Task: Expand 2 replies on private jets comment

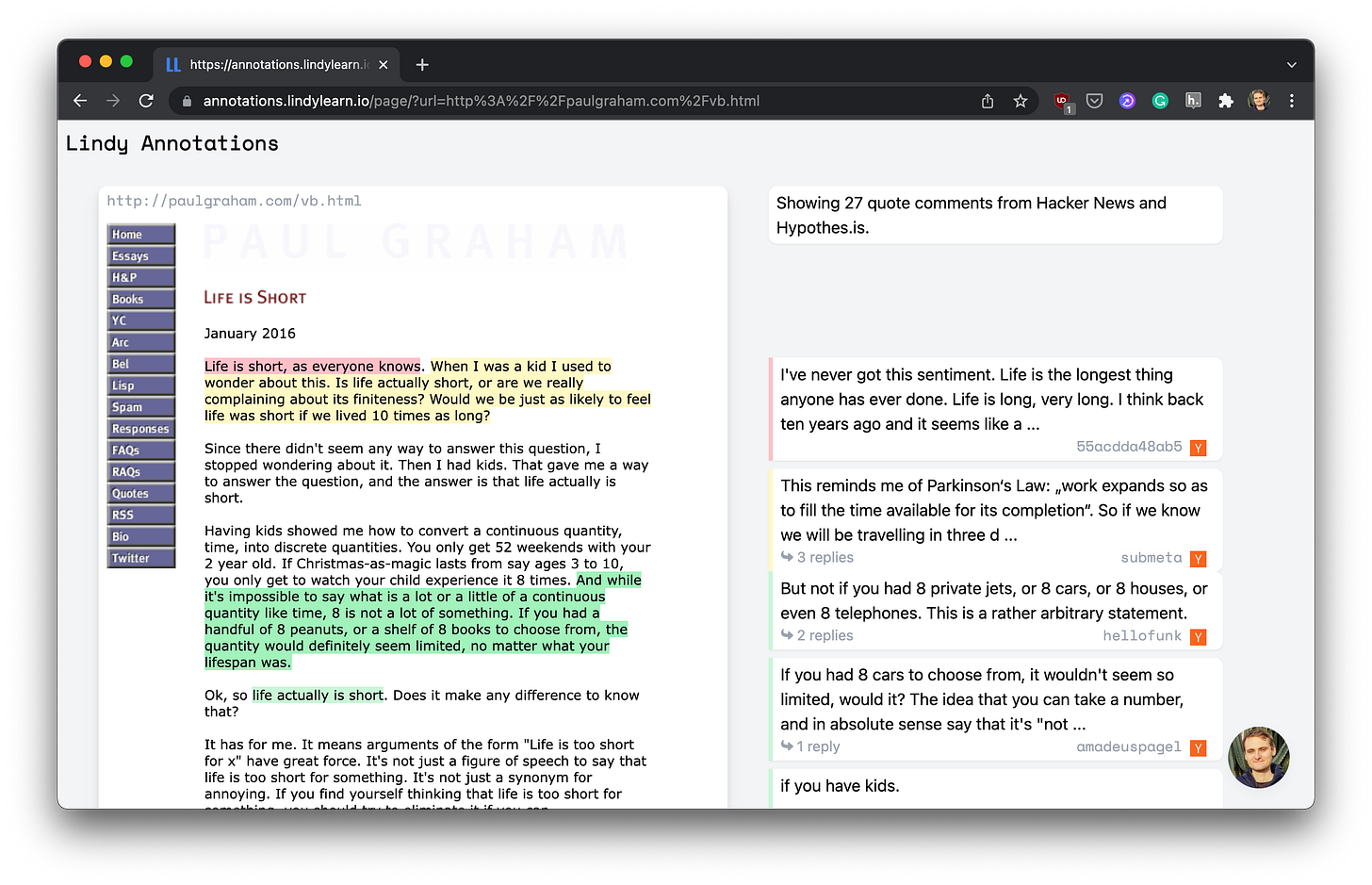Action: click(817, 636)
